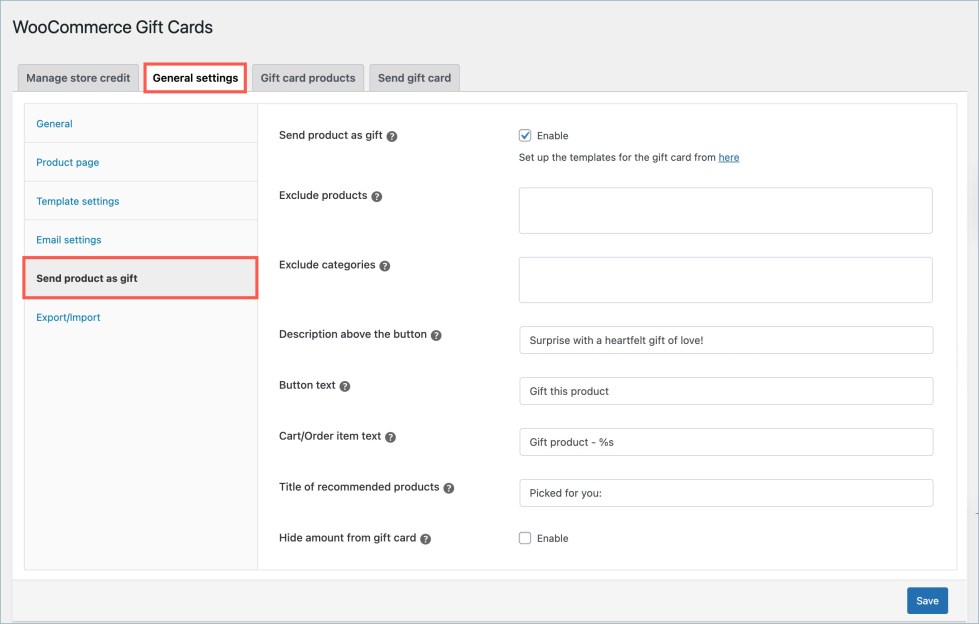
Task: Click help icon beside Button text
Action: [x=345, y=386]
